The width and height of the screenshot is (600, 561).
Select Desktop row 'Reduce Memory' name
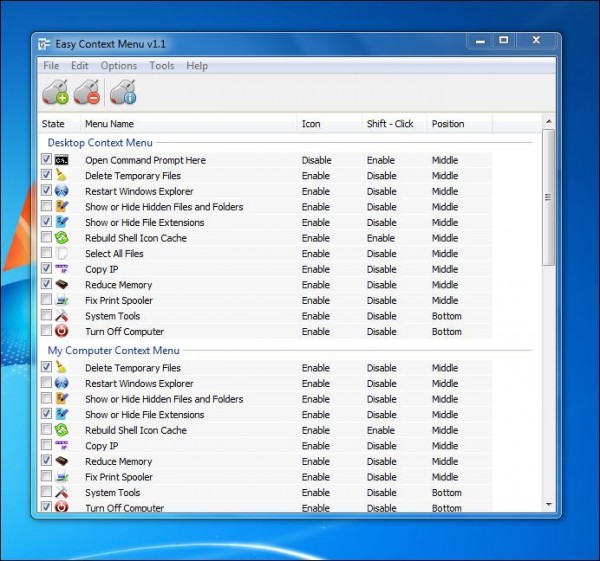(119, 285)
